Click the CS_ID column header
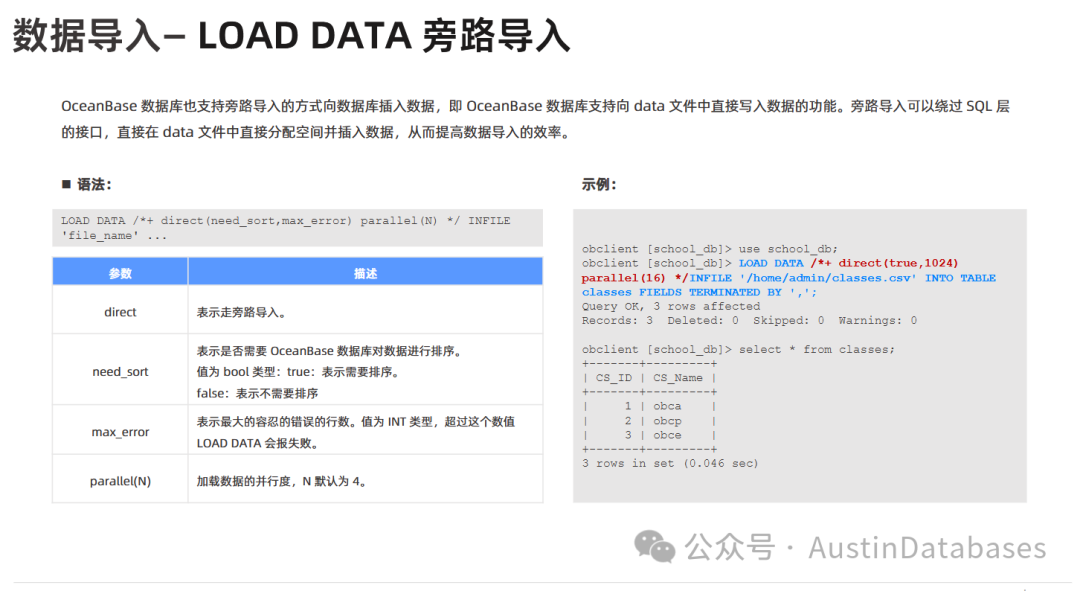The height and width of the screenshot is (591, 1080). pyautogui.click(x=613, y=378)
